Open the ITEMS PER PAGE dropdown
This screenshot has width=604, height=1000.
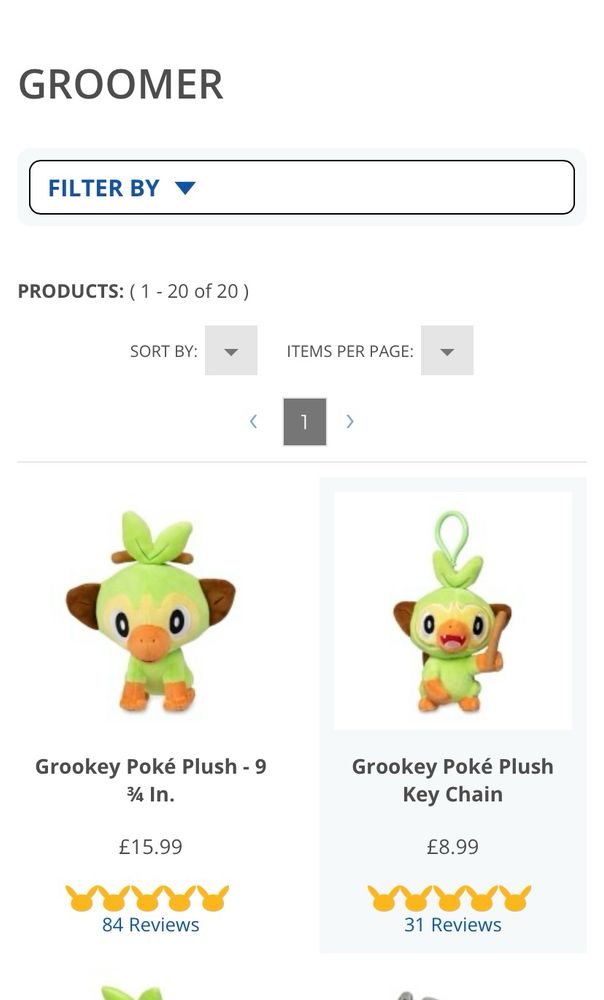(447, 351)
